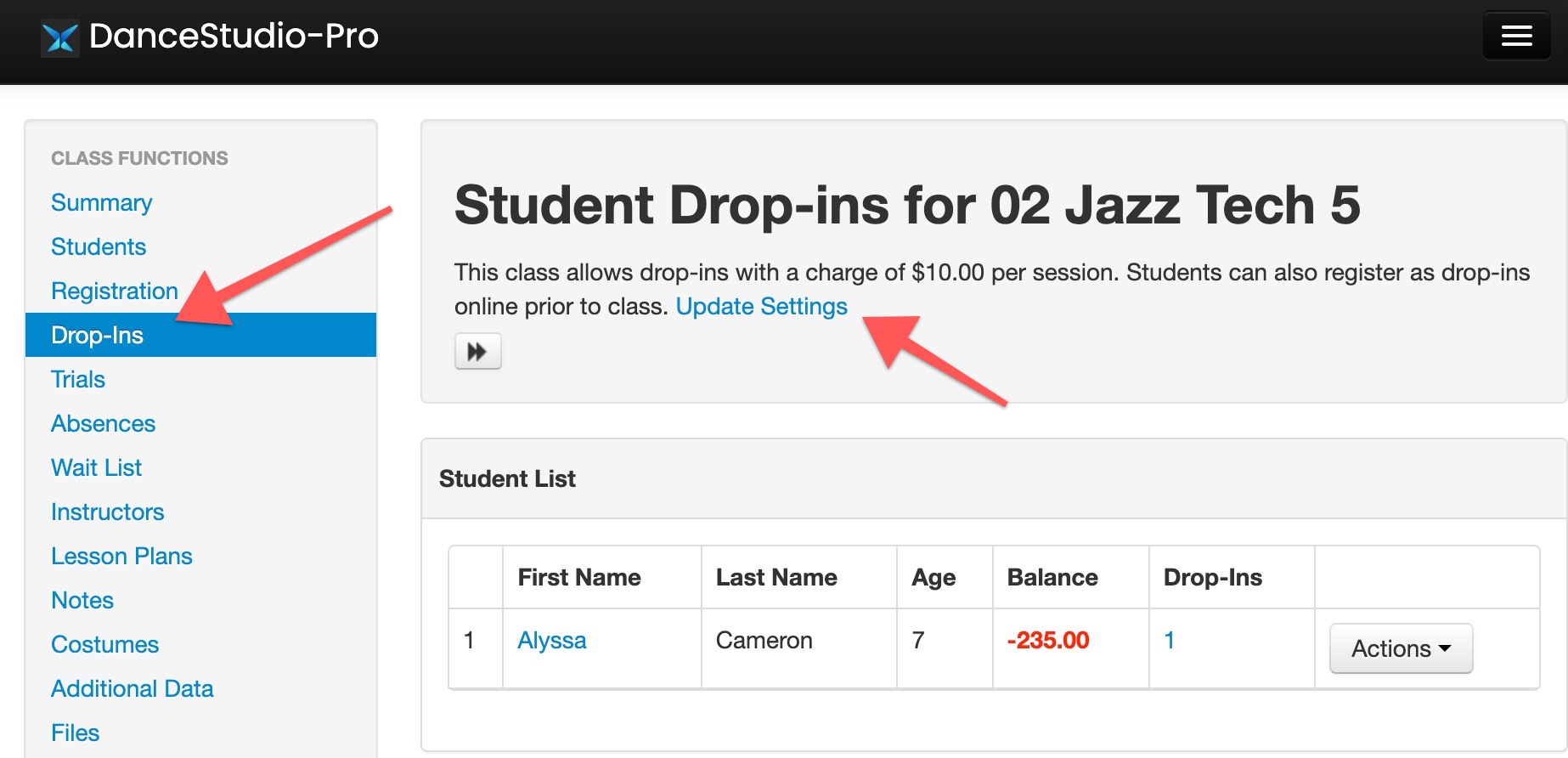The image size is (1568, 758).
Task: Click the Update Settings link
Action: pyautogui.click(x=762, y=306)
